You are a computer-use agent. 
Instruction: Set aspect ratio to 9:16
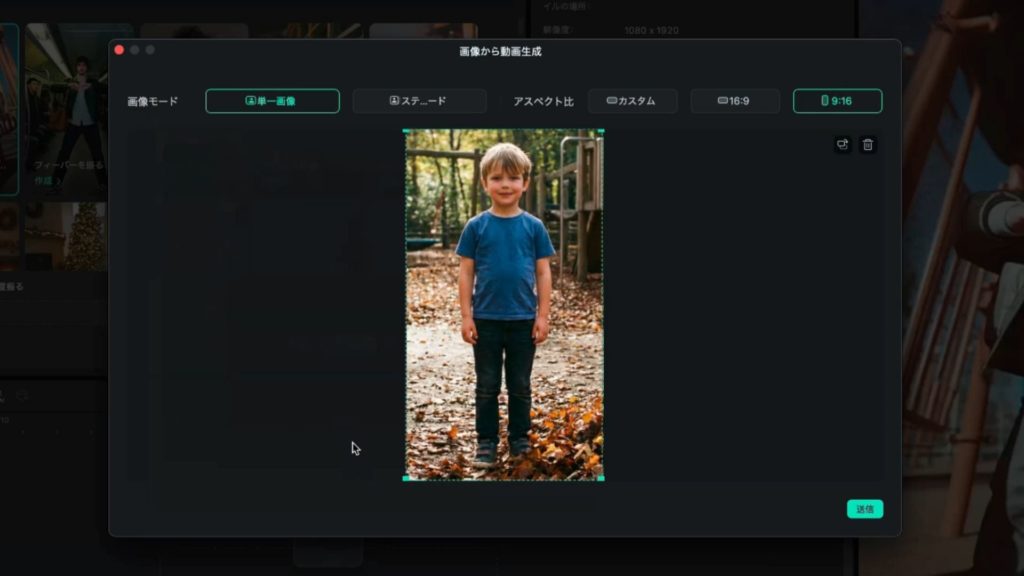[x=837, y=101]
